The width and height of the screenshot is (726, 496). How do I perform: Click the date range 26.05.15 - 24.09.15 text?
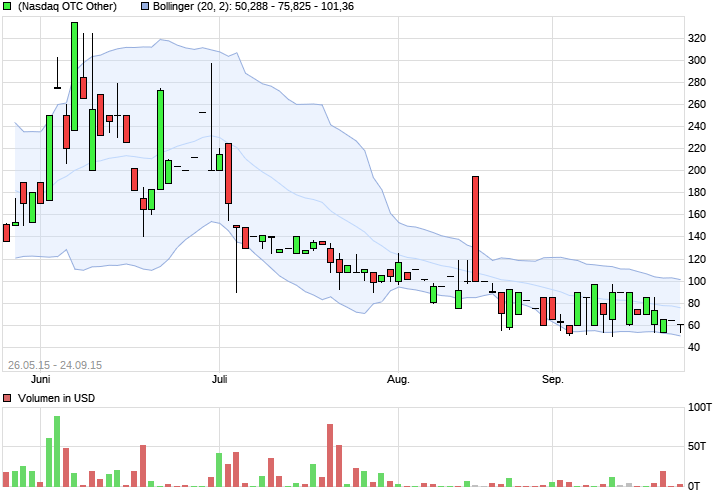[x=55, y=365]
